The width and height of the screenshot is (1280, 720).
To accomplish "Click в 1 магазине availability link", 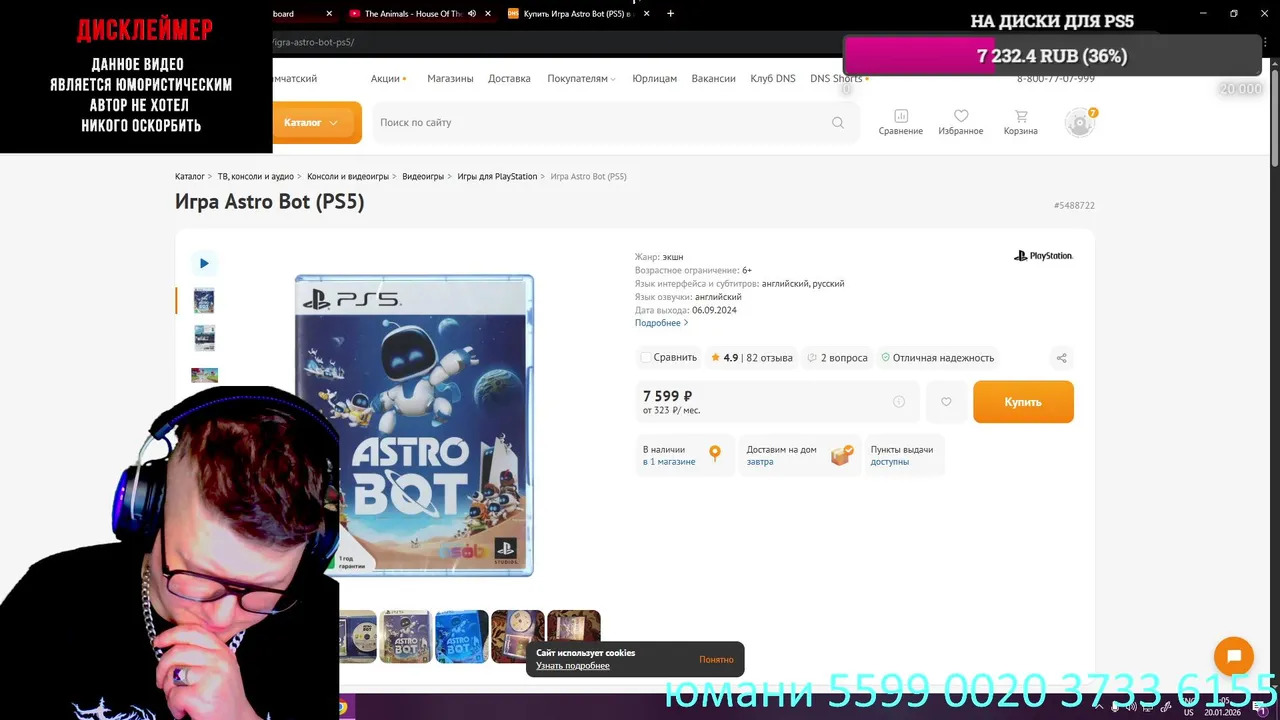I will click(x=669, y=462).
